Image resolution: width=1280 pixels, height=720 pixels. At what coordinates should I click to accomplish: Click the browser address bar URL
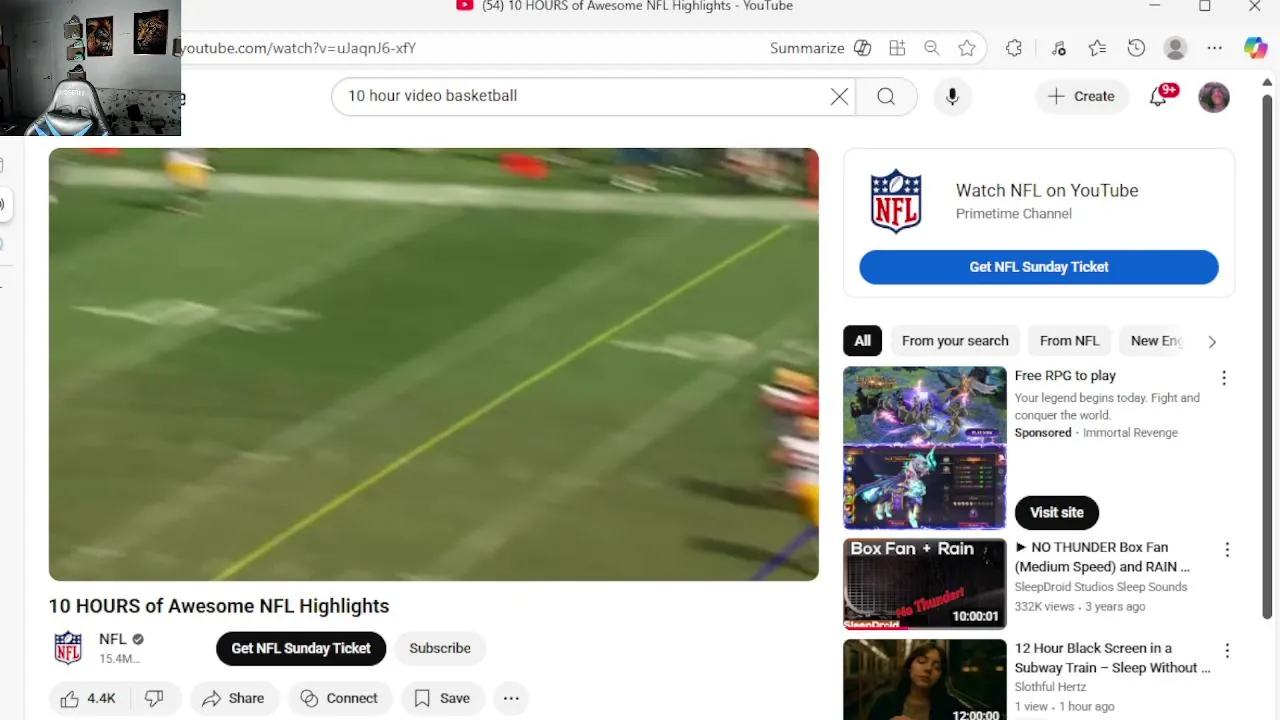click(x=297, y=48)
